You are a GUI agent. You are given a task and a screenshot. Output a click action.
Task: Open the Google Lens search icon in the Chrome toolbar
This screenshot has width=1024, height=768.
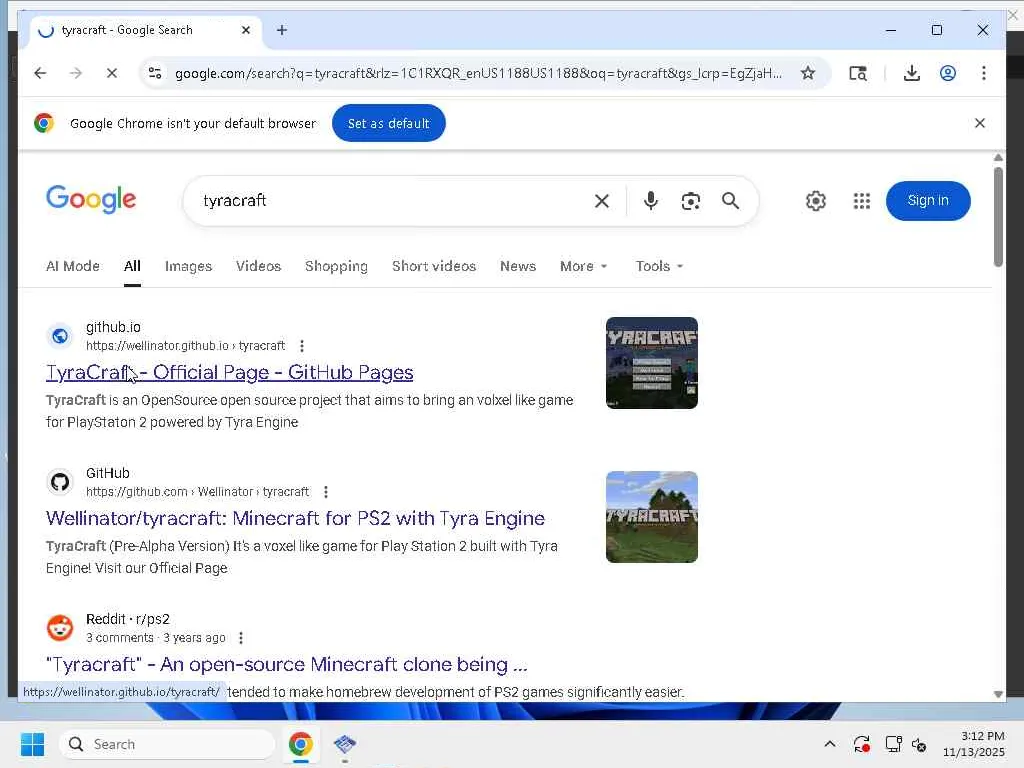click(x=858, y=73)
